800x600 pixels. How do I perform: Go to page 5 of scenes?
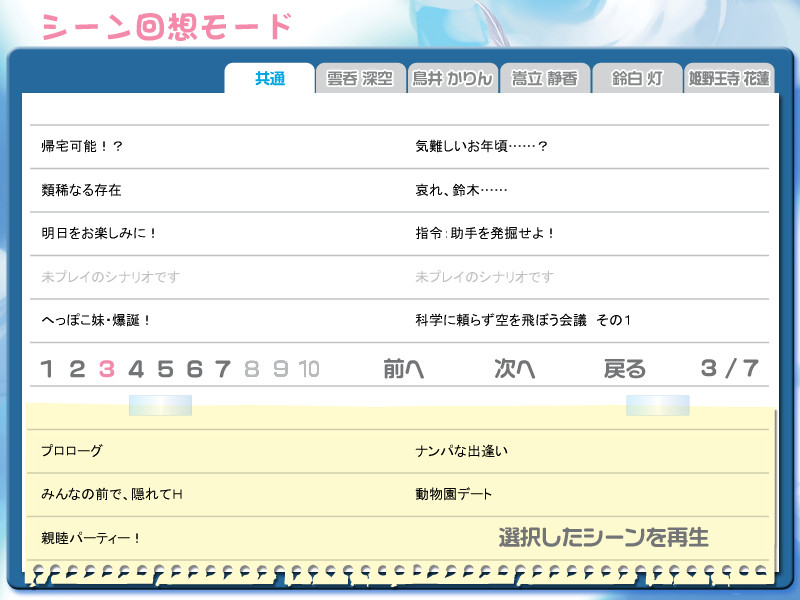pyautogui.click(x=165, y=369)
